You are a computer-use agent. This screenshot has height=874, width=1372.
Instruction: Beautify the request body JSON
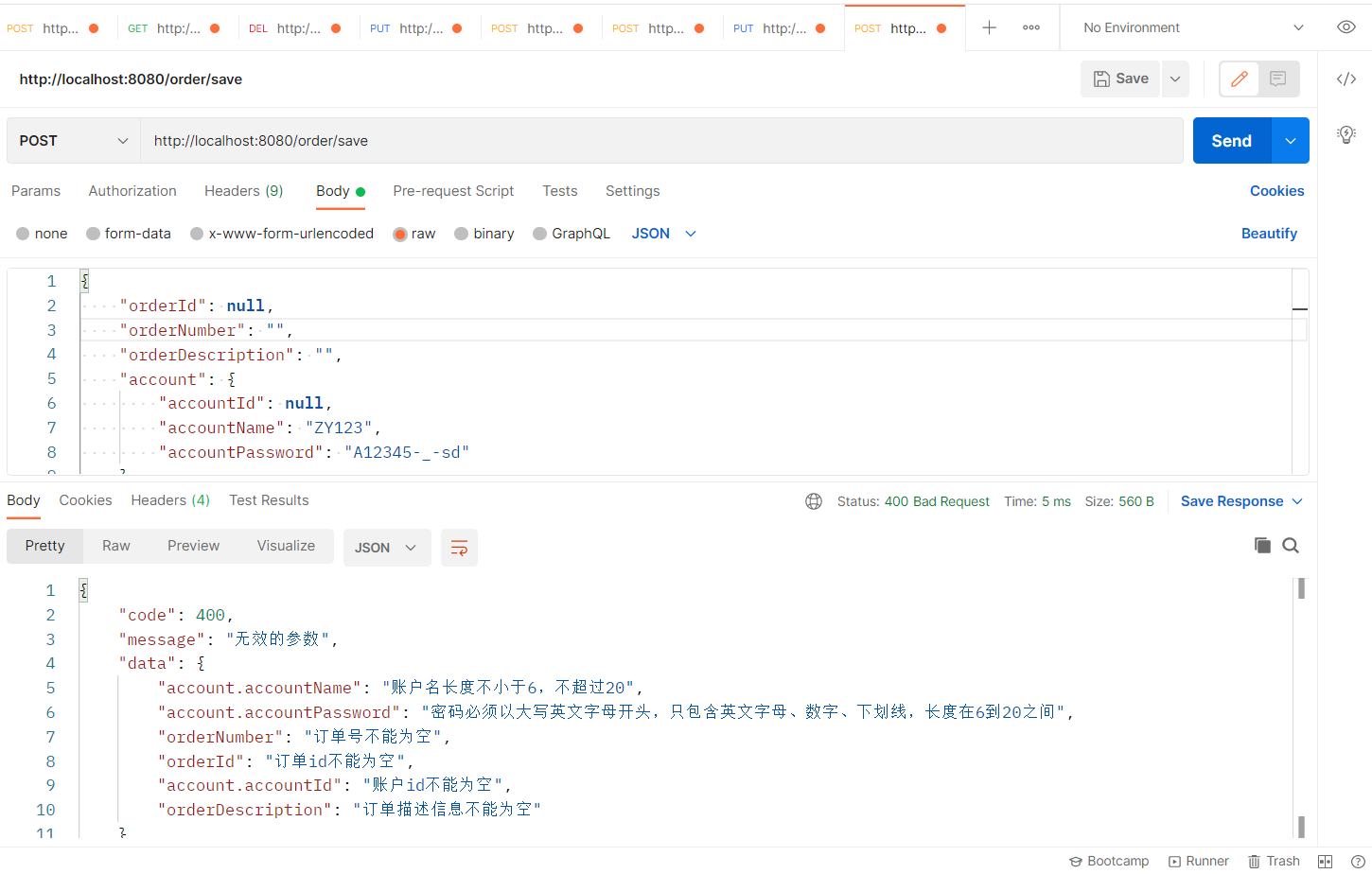pos(1269,234)
